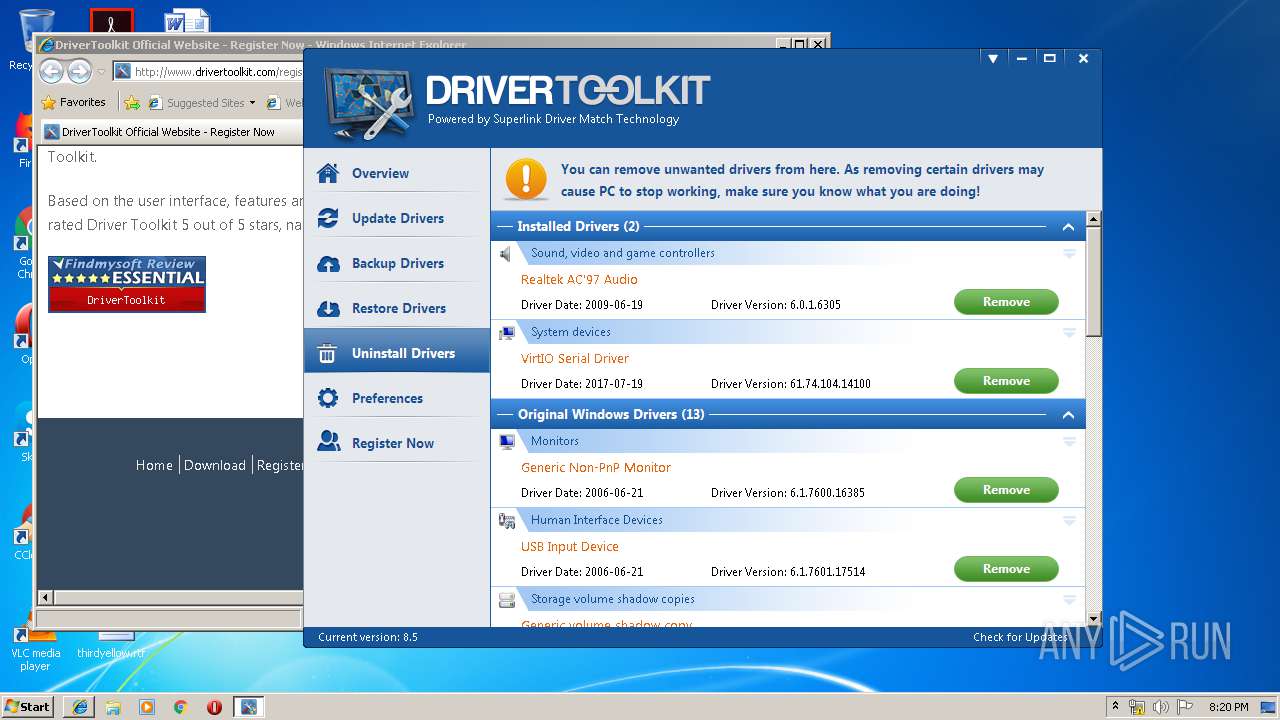Remove the Realtek AC'97 Audio driver
The image size is (1280, 720).
[1006, 302]
